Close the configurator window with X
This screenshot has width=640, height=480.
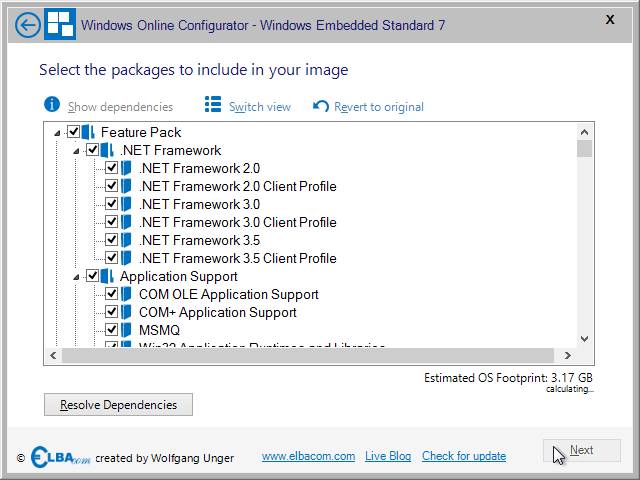[610, 20]
